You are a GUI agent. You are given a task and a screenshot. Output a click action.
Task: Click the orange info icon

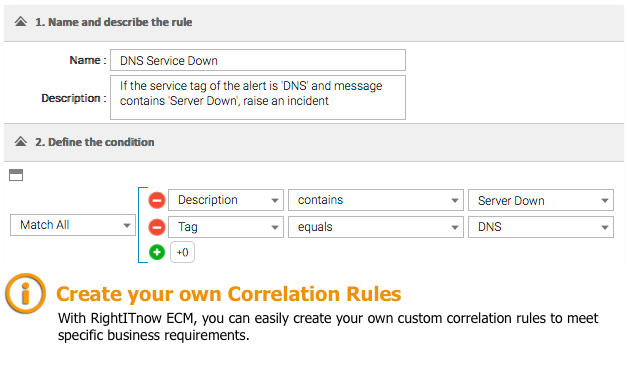pos(26,294)
